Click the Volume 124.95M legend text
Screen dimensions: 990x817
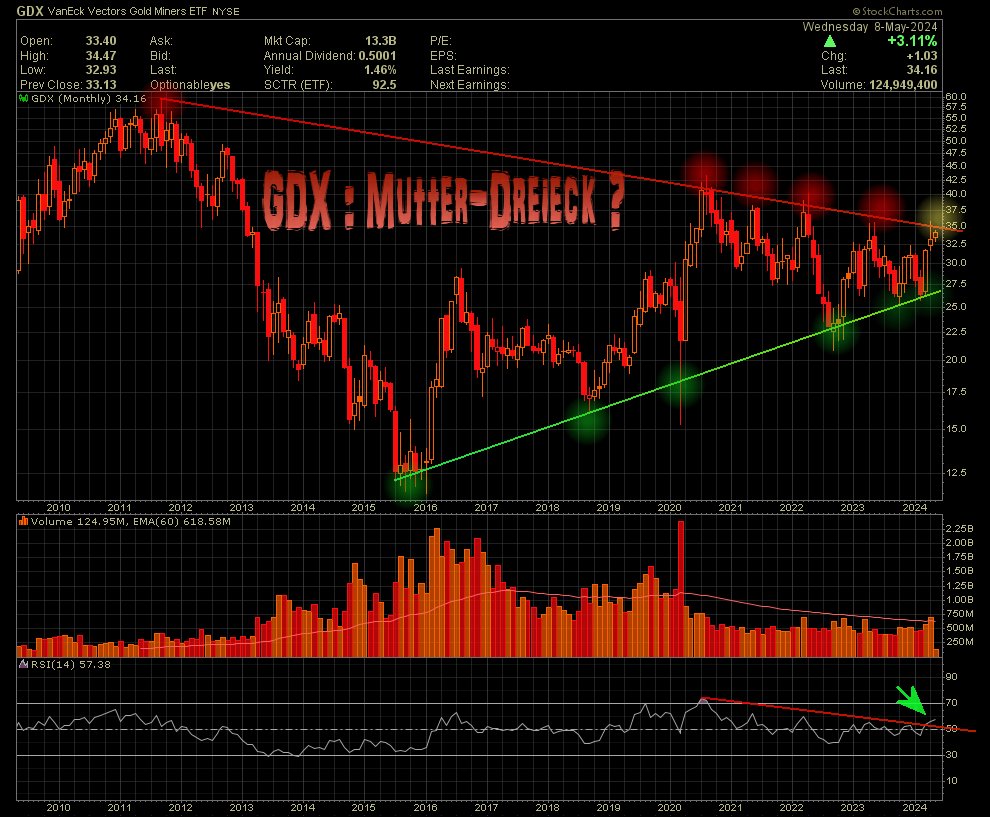click(x=80, y=522)
